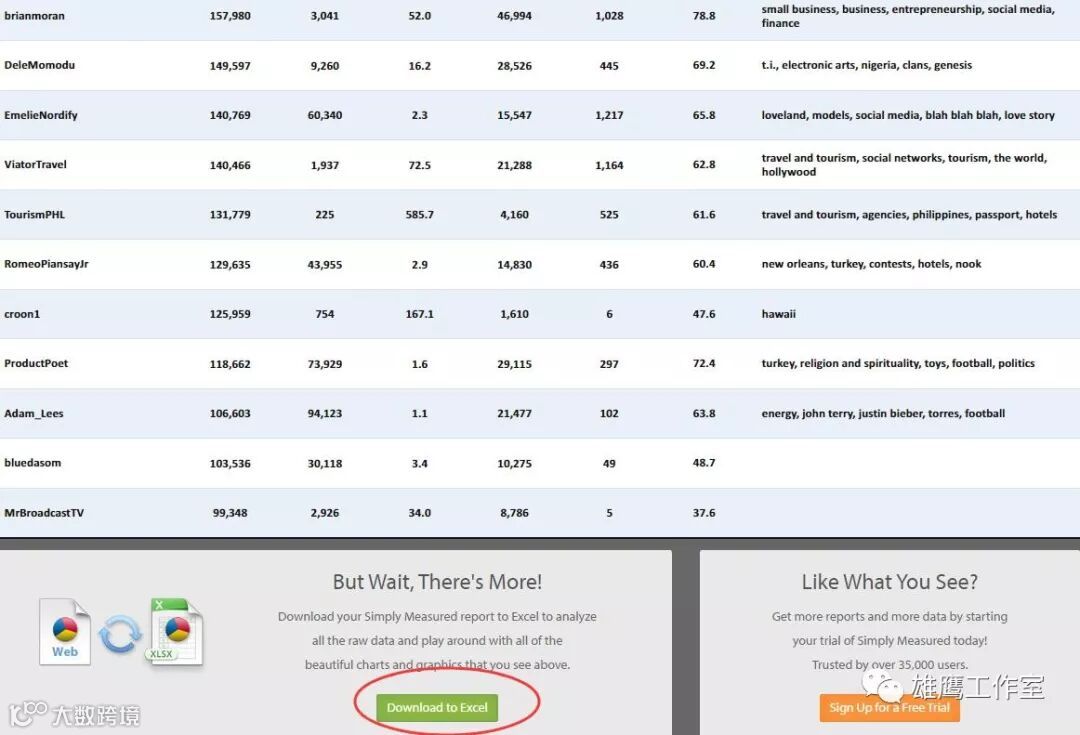Viewport: 1080px width, 735px height.
Task: Click the XLSX spreadsheet file icon
Action: [175, 632]
